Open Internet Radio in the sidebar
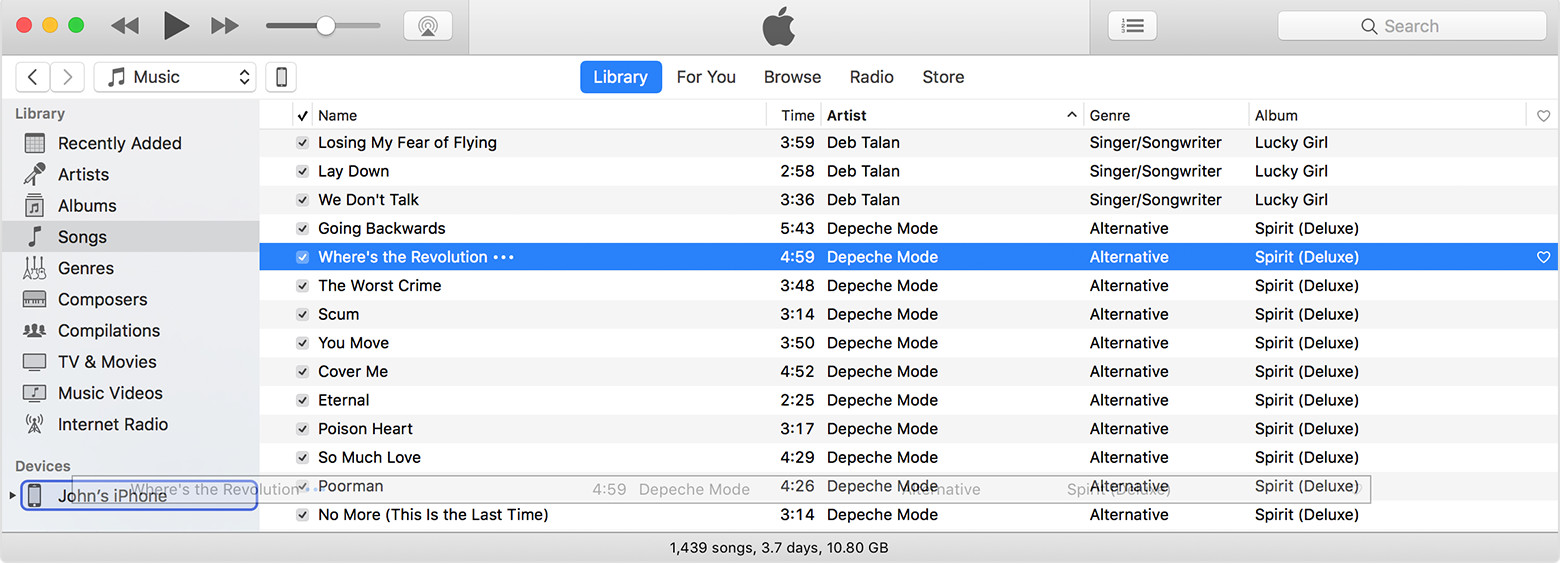This screenshot has height=564, width=1560. click(x=113, y=424)
